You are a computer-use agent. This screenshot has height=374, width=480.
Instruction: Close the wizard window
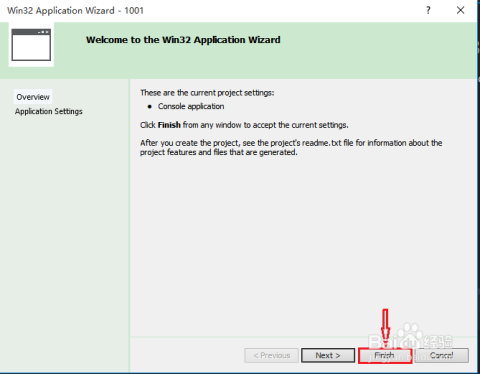(x=461, y=10)
